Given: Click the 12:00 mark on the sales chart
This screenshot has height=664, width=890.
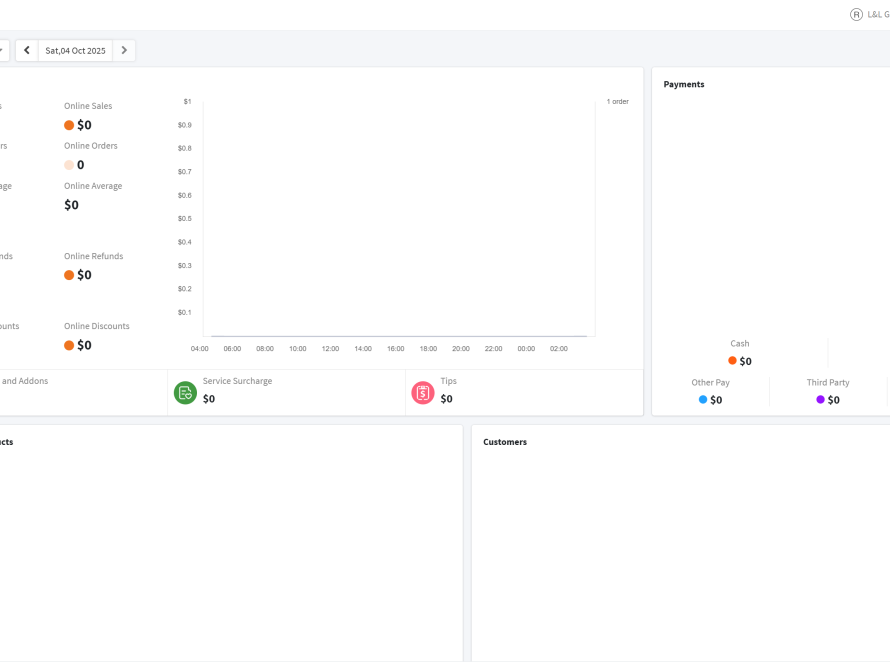Looking at the screenshot, I should [x=330, y=349].
